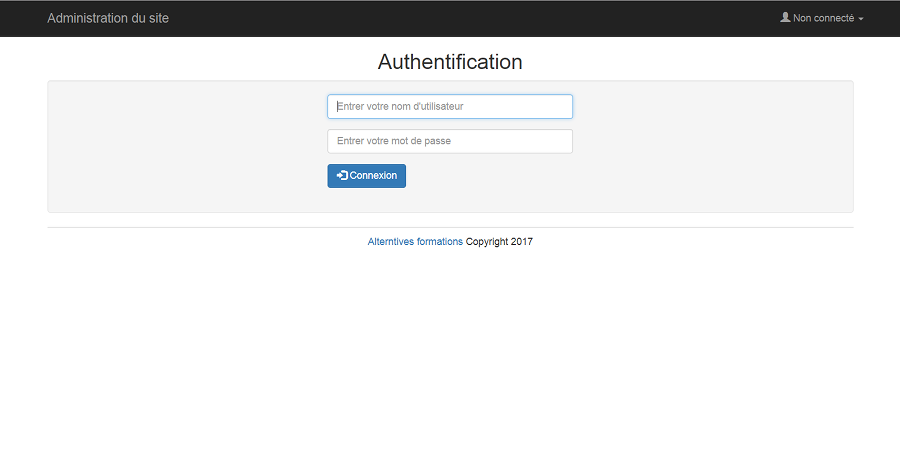Open the Alterntives formations footer link
This screenshot has width=900, height=450.
tap(415, 242)
